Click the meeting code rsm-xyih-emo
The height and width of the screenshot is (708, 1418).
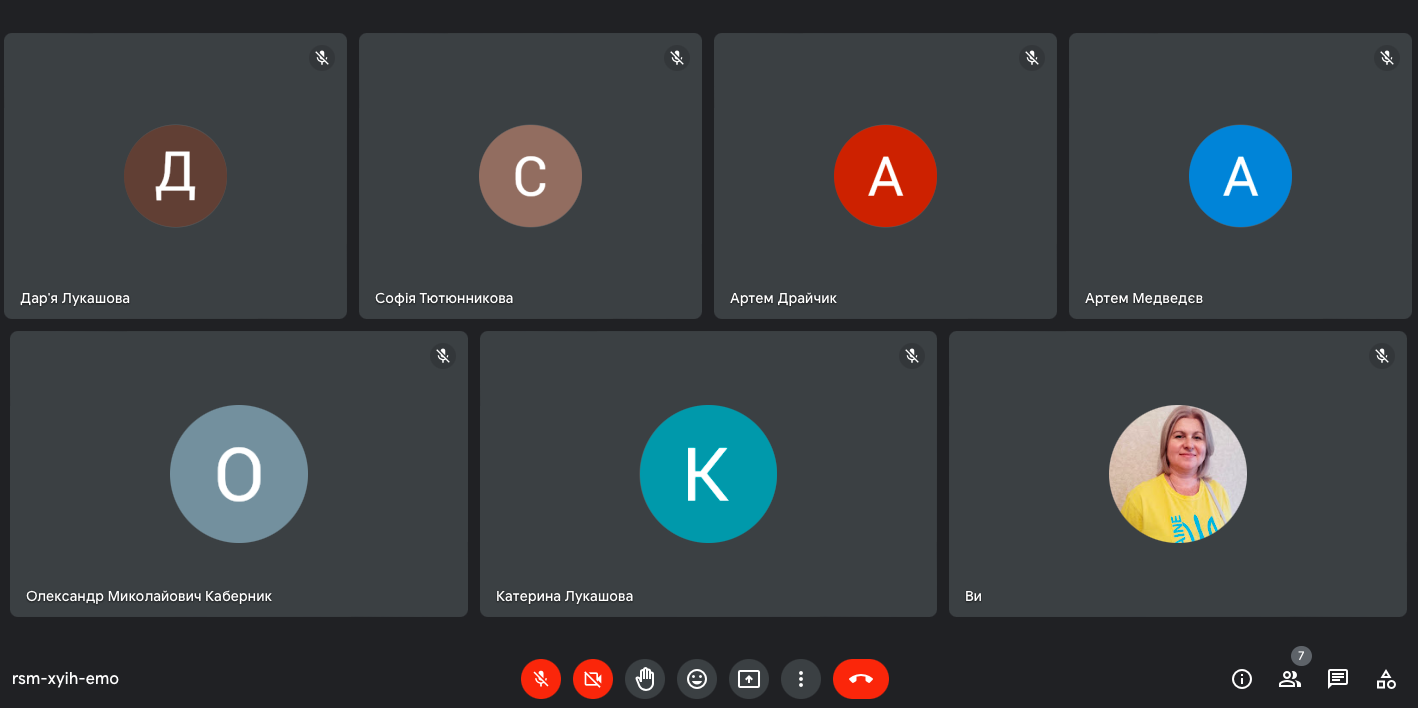coord(66,679)
